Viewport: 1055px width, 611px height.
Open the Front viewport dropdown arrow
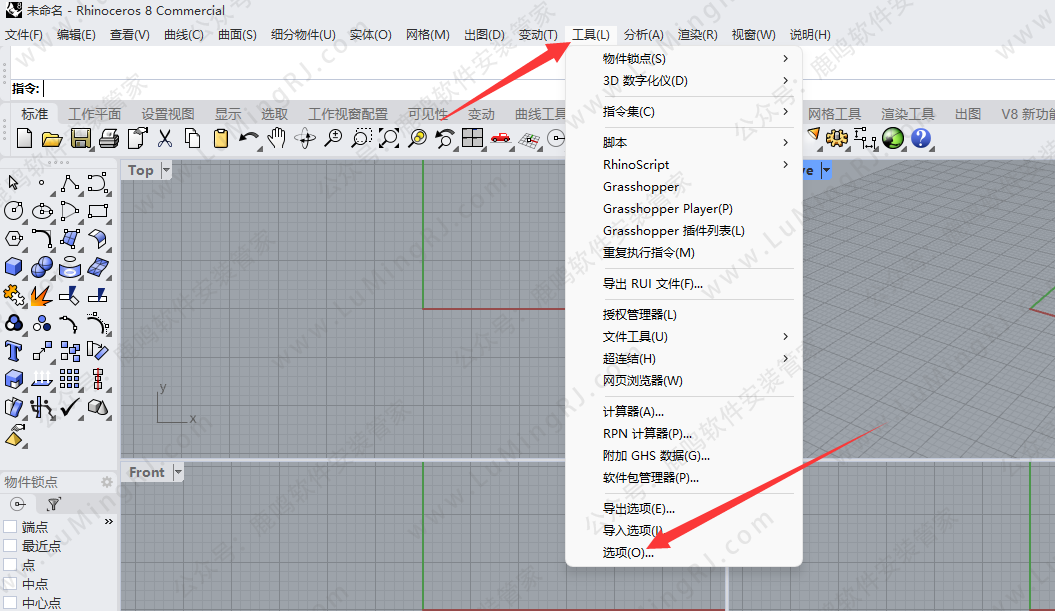point(178,472)
